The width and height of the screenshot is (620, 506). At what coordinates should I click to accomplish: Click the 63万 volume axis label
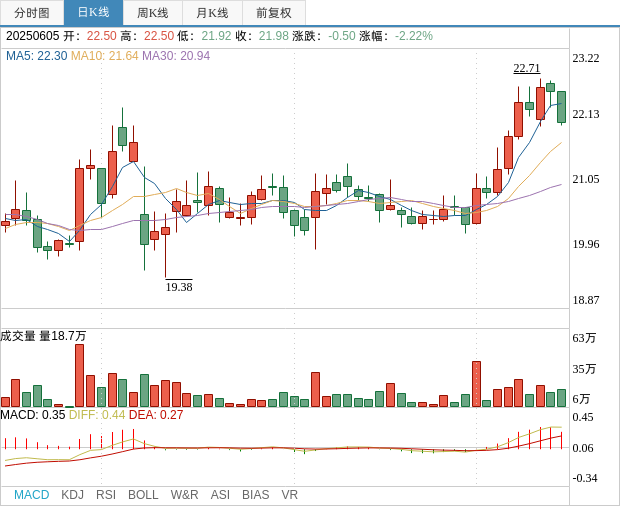(584, 338)
